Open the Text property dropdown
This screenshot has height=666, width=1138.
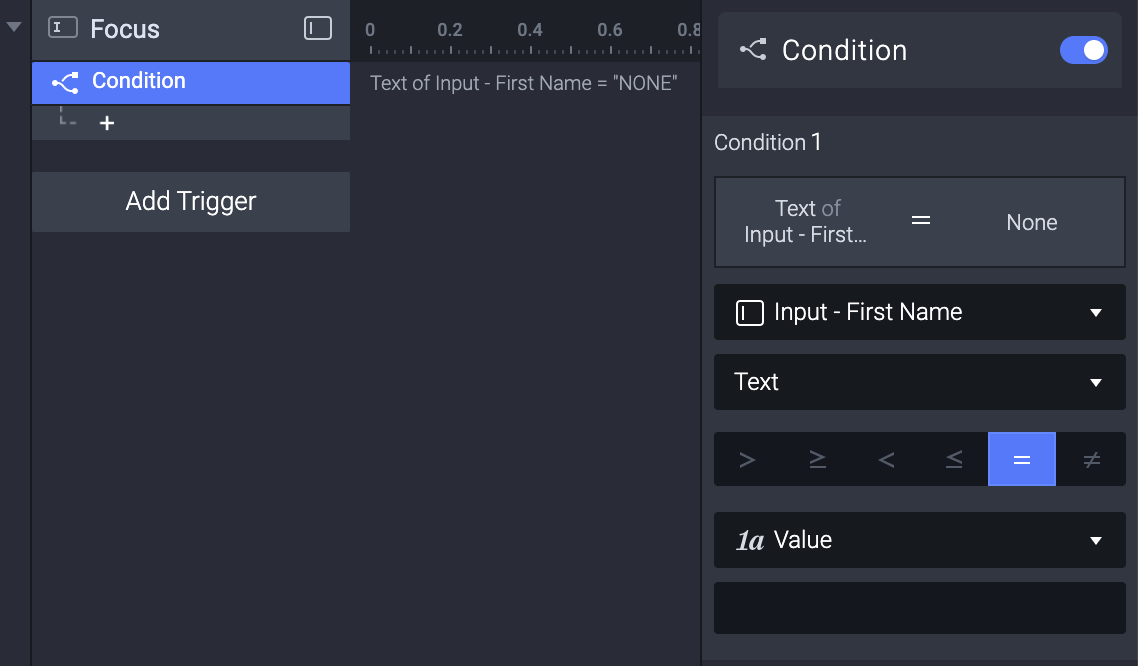[x=920, y=382]
